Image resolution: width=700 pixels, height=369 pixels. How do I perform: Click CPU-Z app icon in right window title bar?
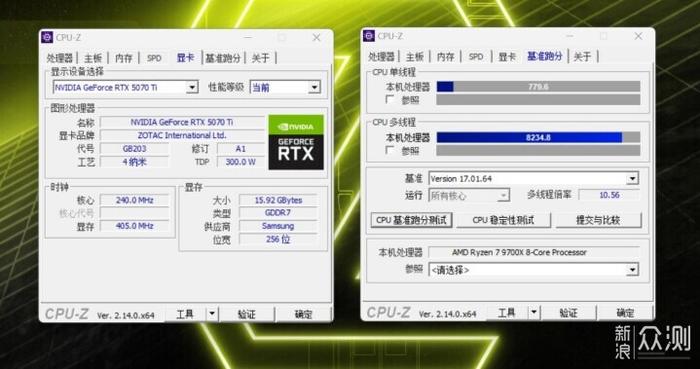tap(369, 36)
